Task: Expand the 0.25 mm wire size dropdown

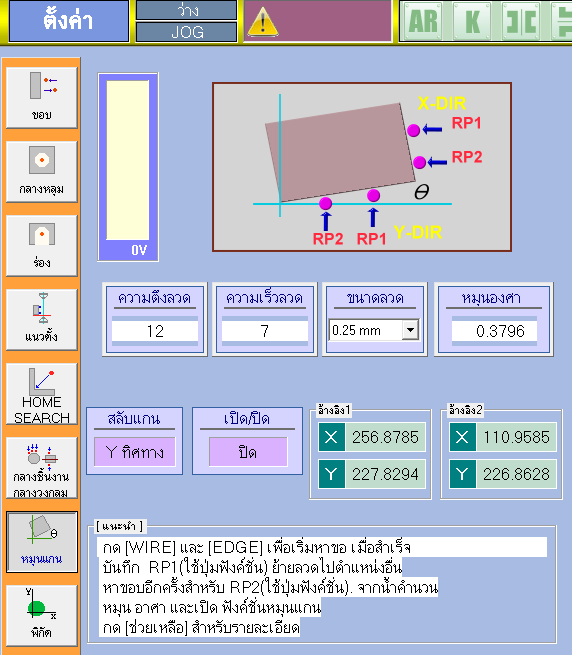Action: pyautogui.click(x=410, y=330)
